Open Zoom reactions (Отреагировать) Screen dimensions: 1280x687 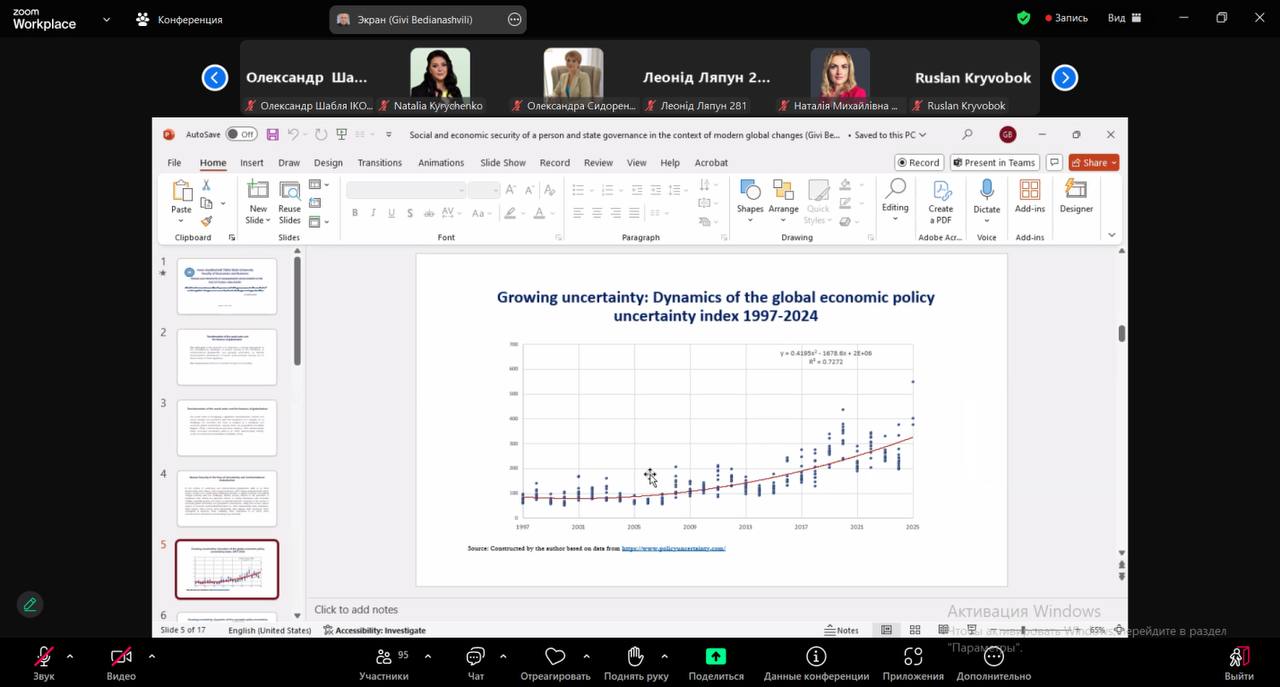[555, 663]
